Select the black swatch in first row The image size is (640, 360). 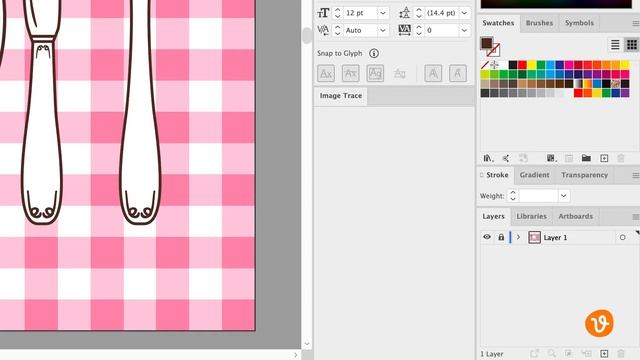point(513,65)
